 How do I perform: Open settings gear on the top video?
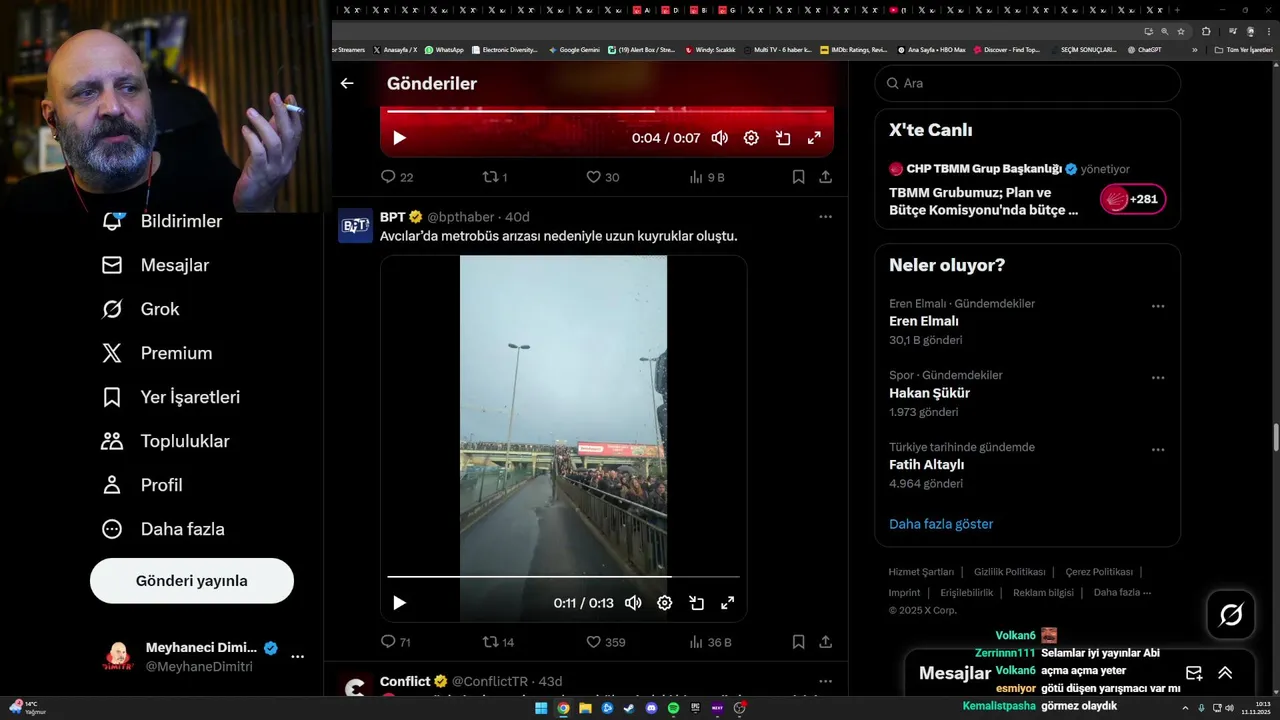[751, 138]
